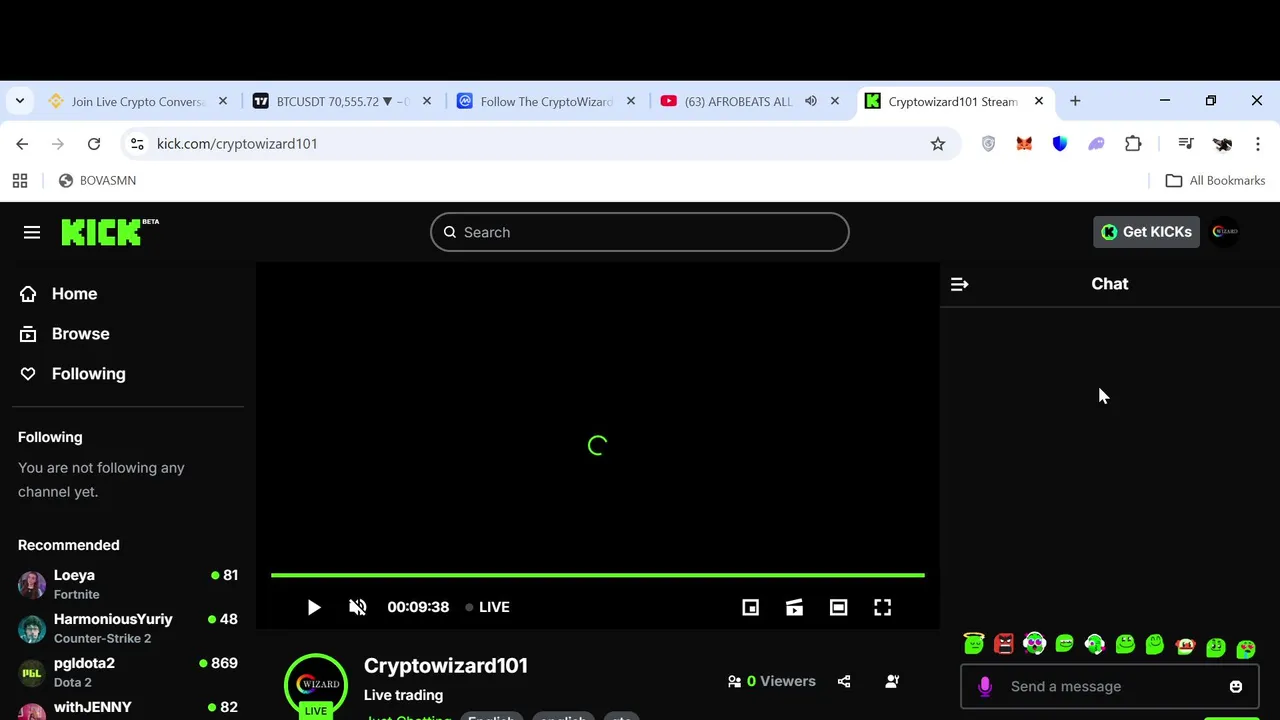
Task: Open Following in sidebar
Action: tap(88, 374)
